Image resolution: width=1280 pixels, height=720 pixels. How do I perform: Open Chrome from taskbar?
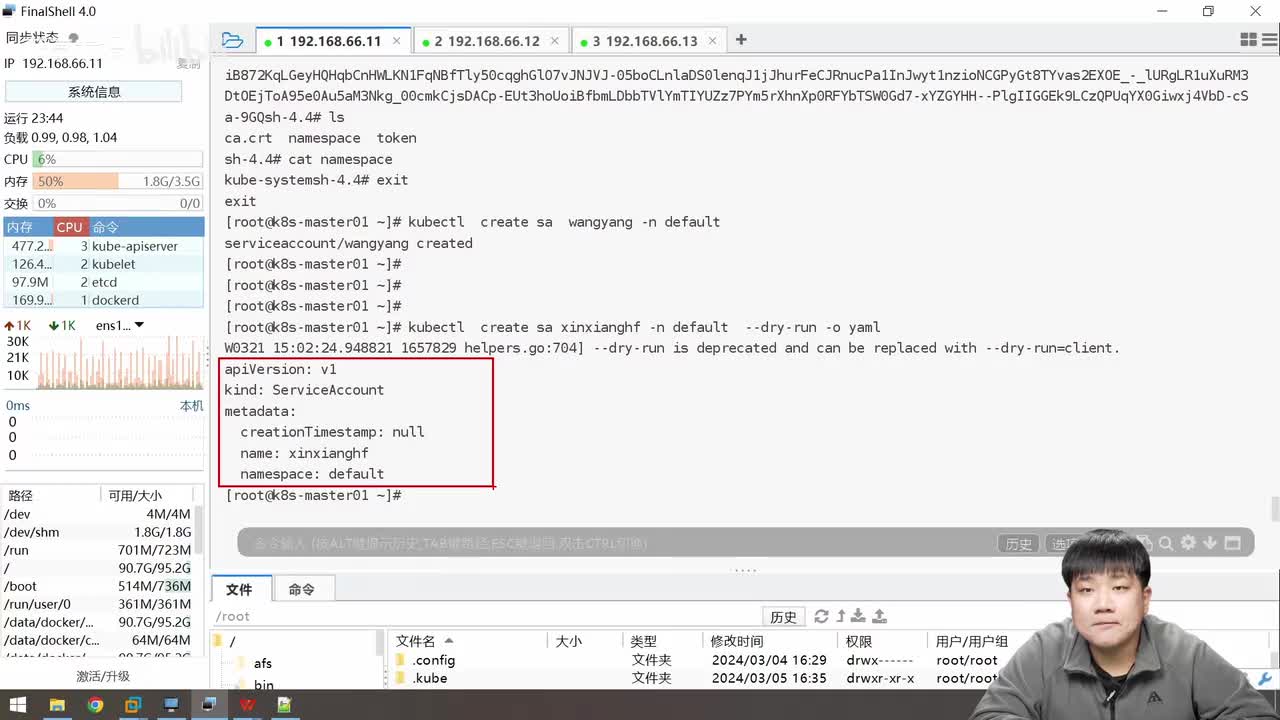click(95, 705)
